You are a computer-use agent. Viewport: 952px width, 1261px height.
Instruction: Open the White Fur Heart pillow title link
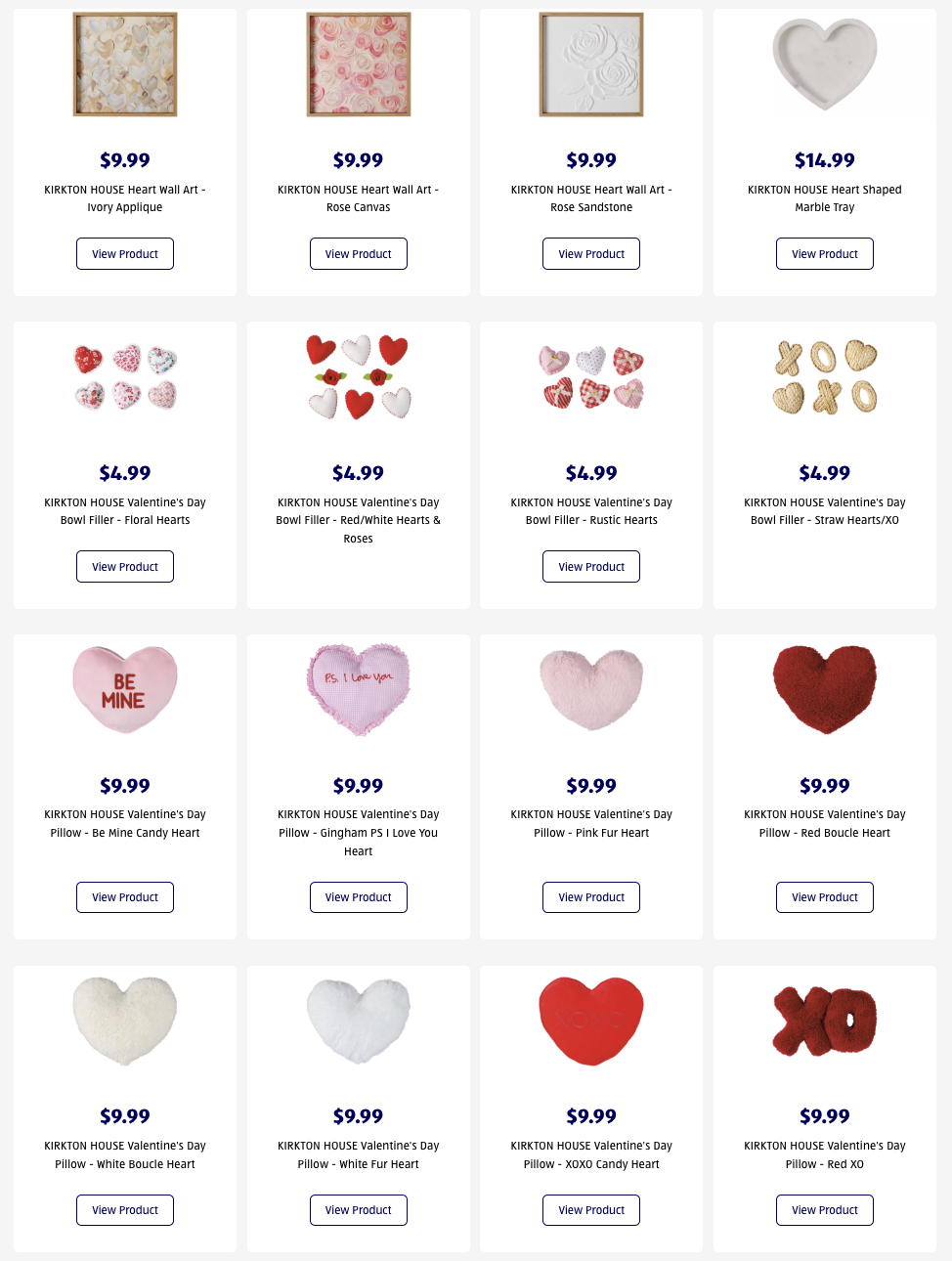point(359,1154)
